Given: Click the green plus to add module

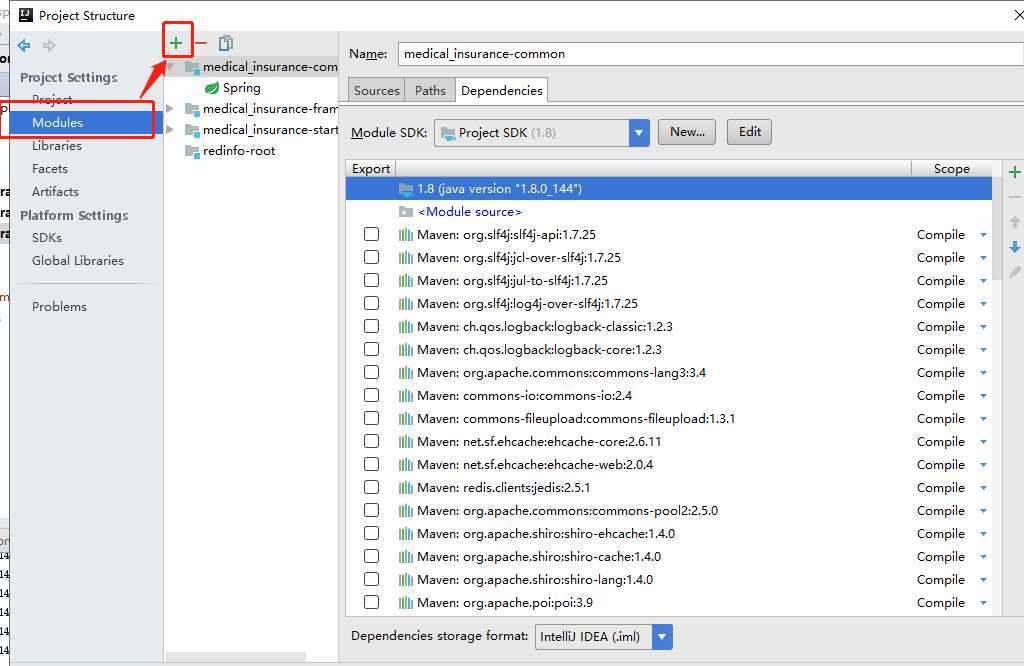Looking at the screenshot, I should pos(176,43).
